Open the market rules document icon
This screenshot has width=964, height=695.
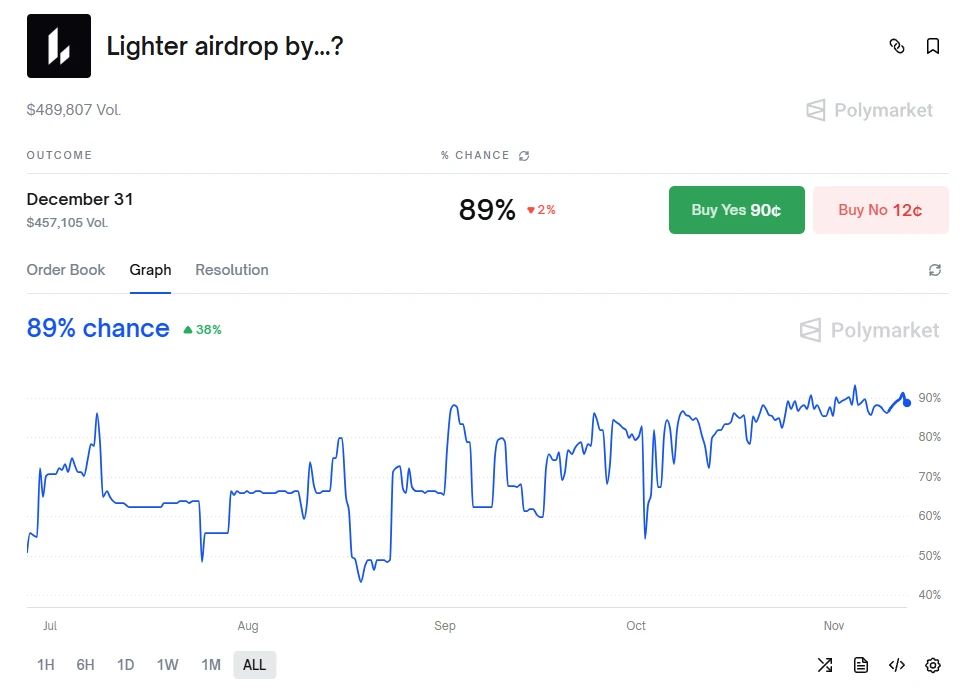[860, 664]
